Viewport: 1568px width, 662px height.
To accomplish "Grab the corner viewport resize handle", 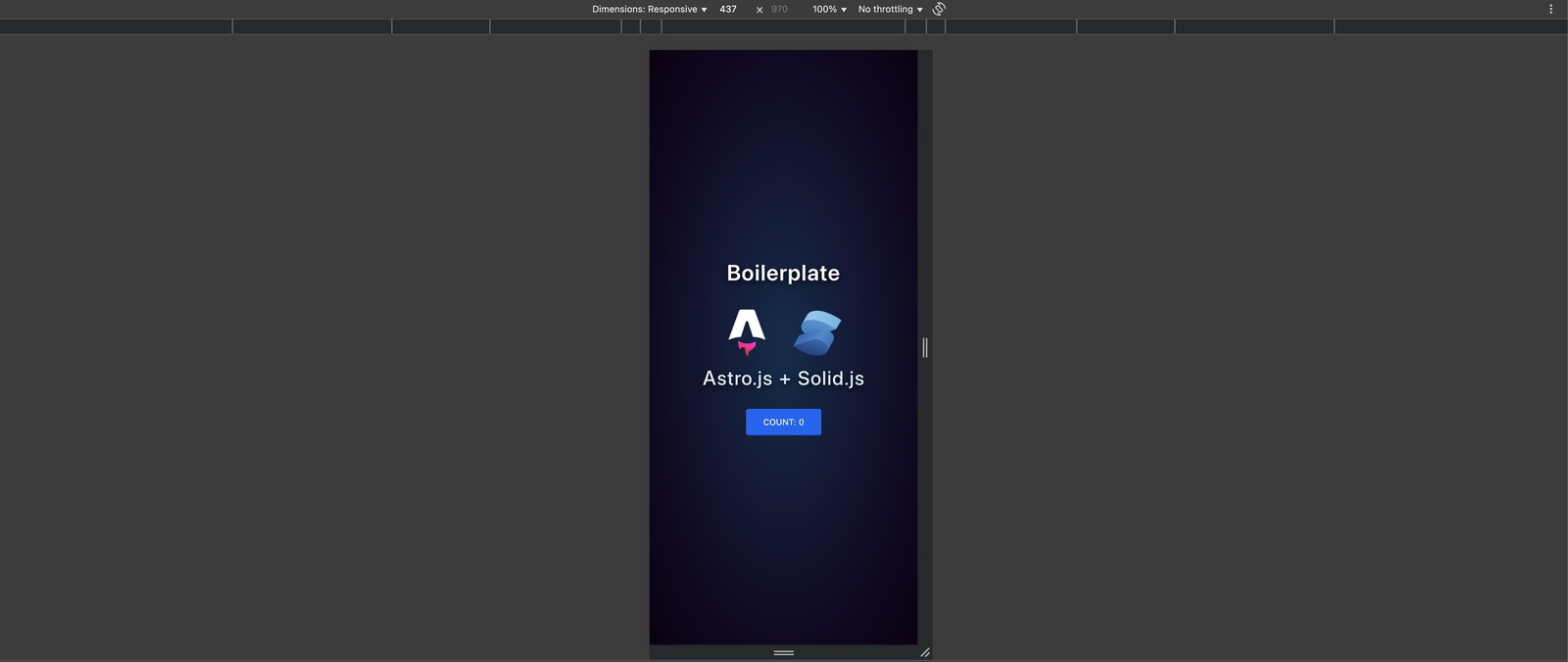I will (x=925, y=652).
